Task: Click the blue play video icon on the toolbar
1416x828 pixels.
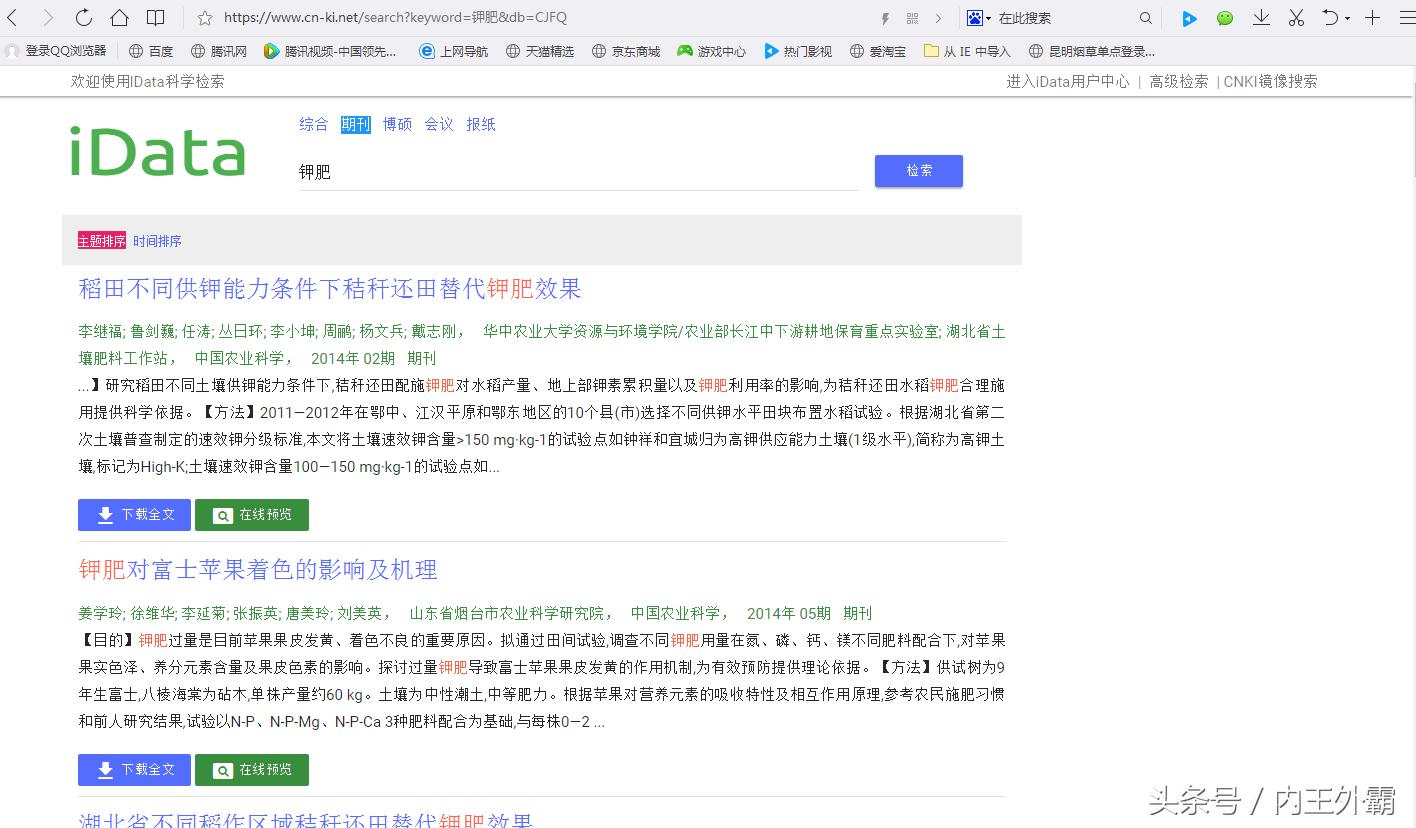Action: [1190, 17]
